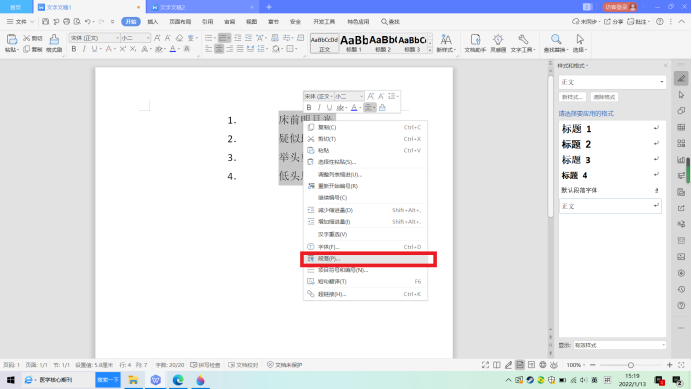Open the font name dropdown in the ribbon
Screen dimensions: 692x389
[x=117, y=38]
